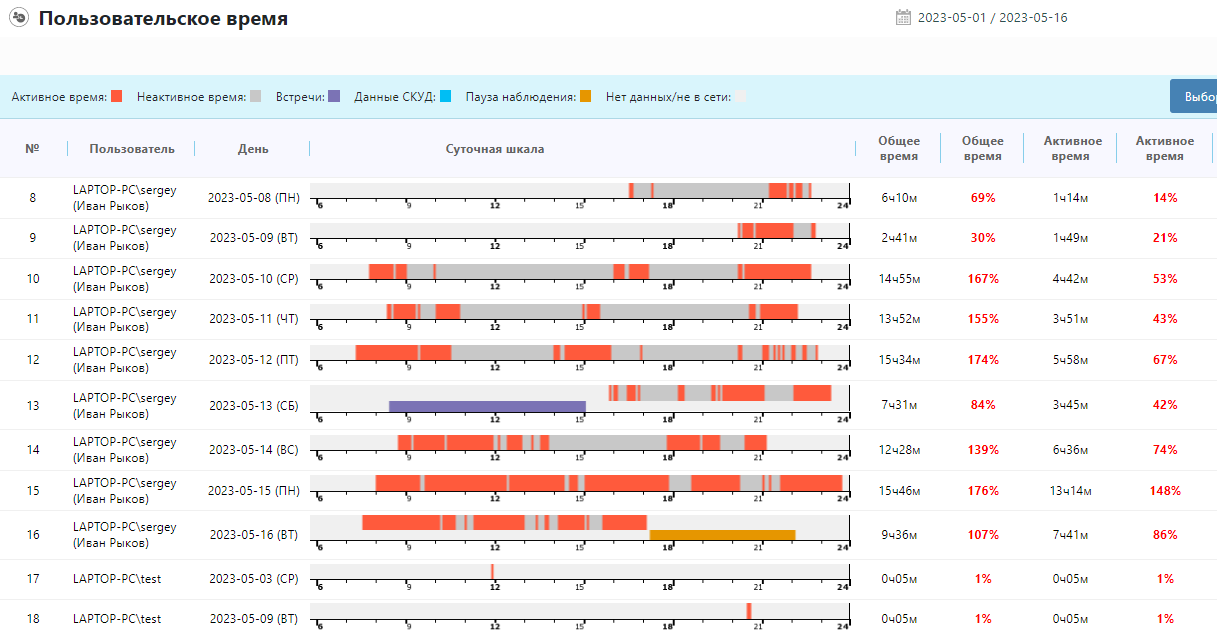1217x638 pixels.
Task: Click the orange pause bar on 2023-05-16
Action: pos(722,535)
